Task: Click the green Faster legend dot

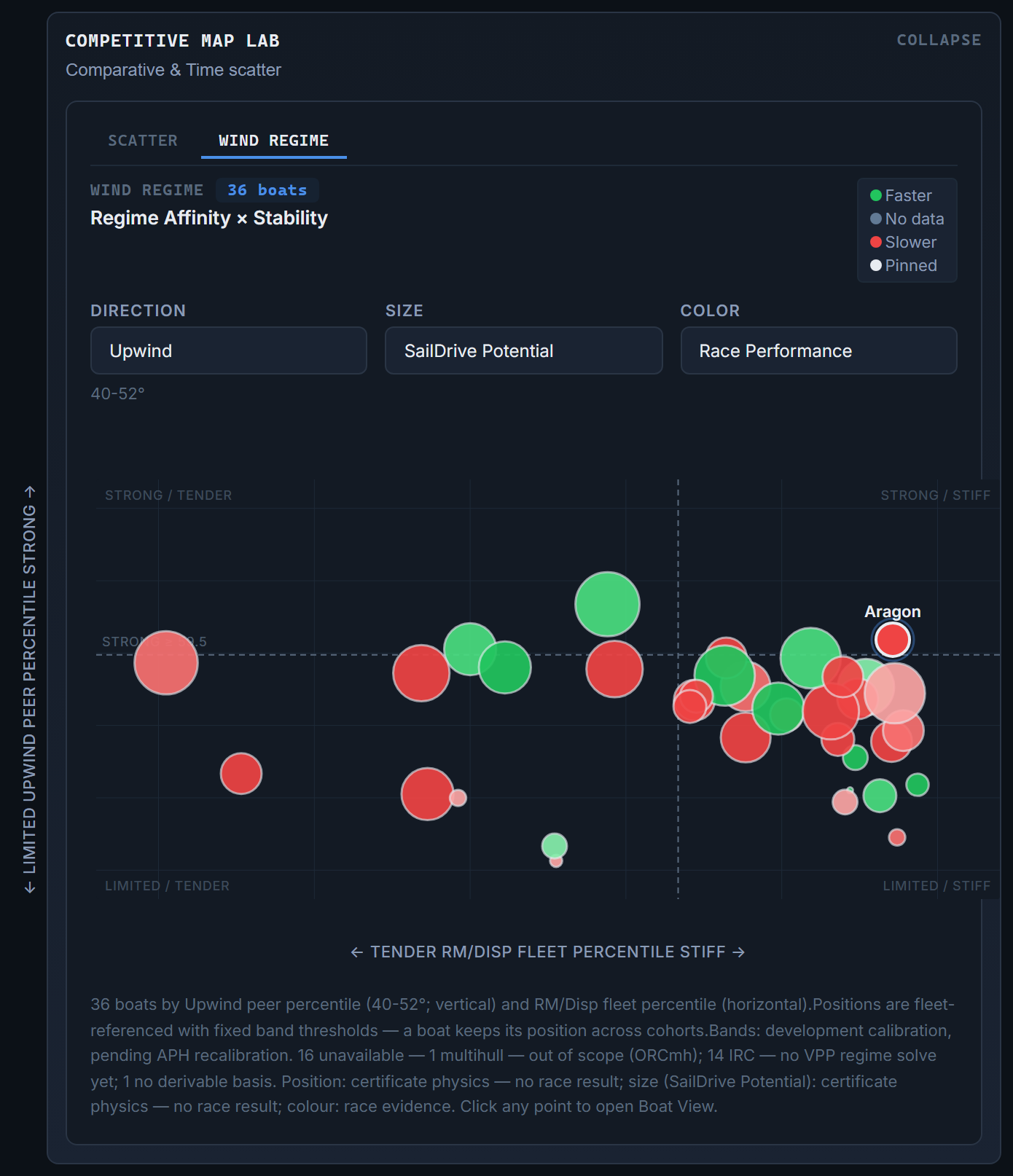Action: click(x=876, y=195)
